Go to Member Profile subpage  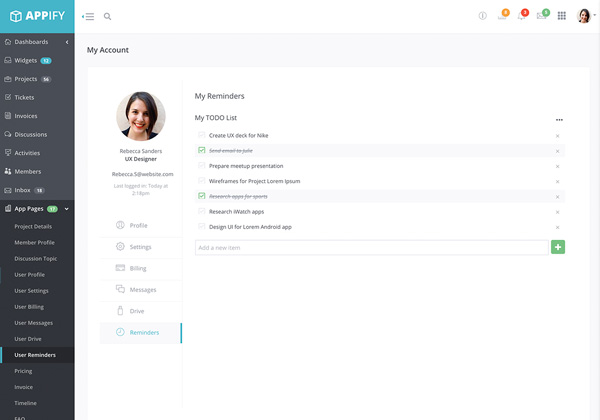[x=34, y=243]
